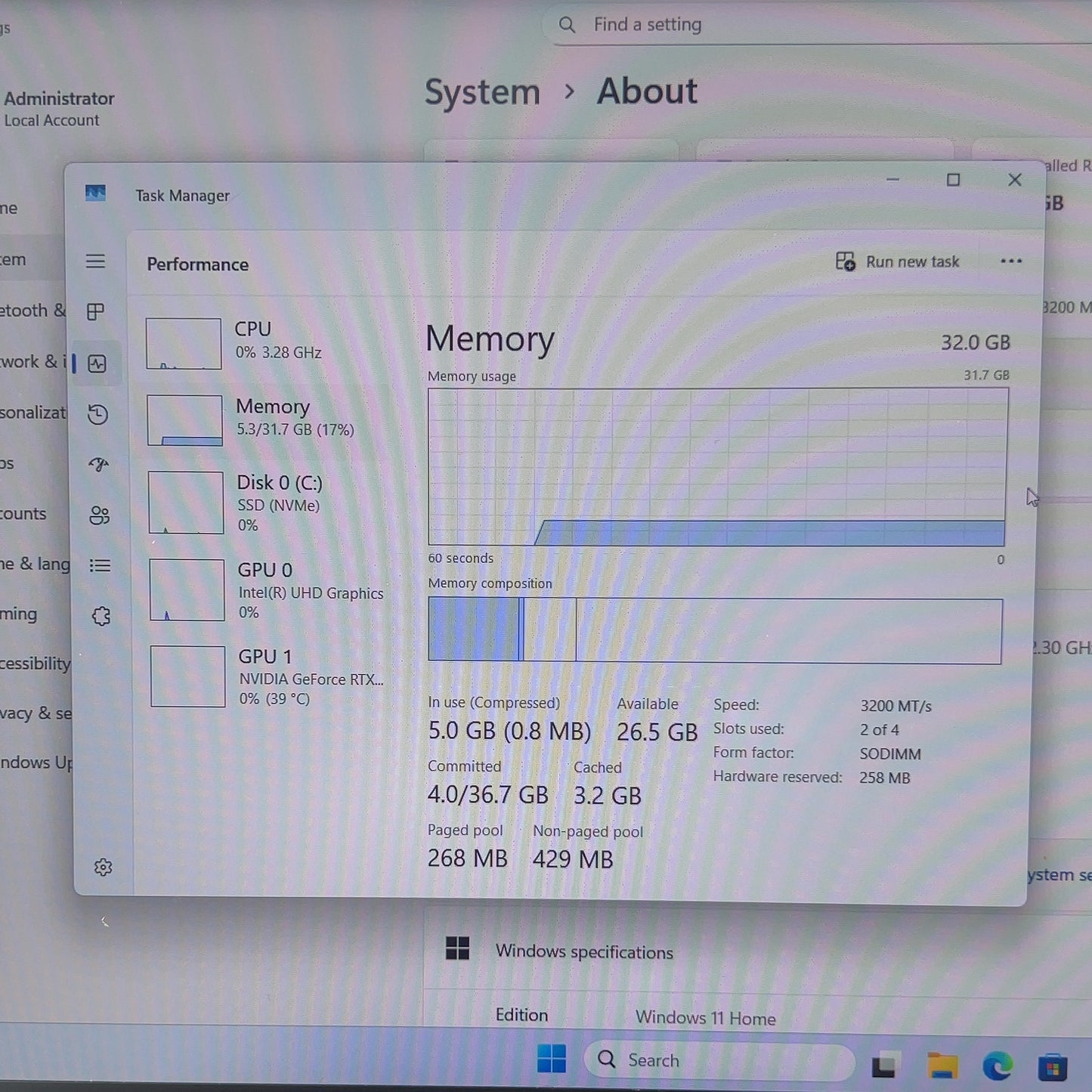Click the 26.5 GB available value
1092x1092 pixels.
click(x=657, y=732)
